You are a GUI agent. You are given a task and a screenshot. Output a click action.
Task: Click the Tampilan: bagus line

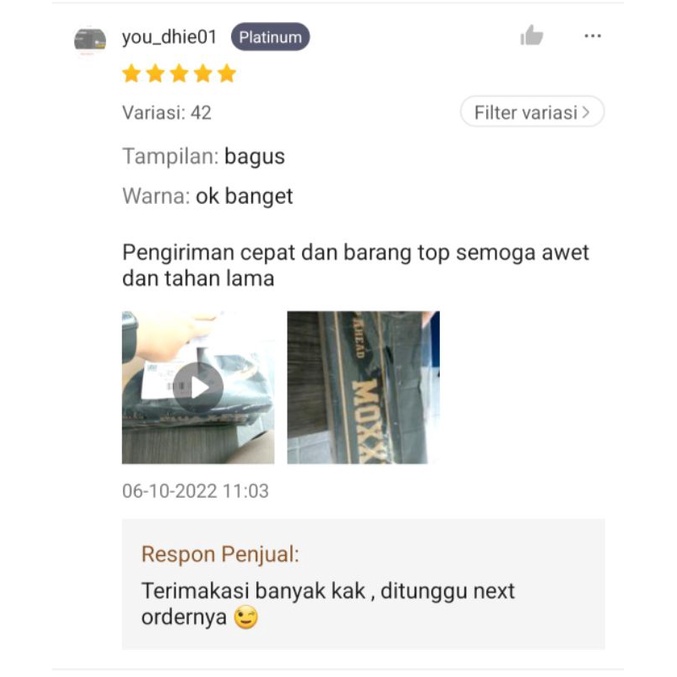204,156
